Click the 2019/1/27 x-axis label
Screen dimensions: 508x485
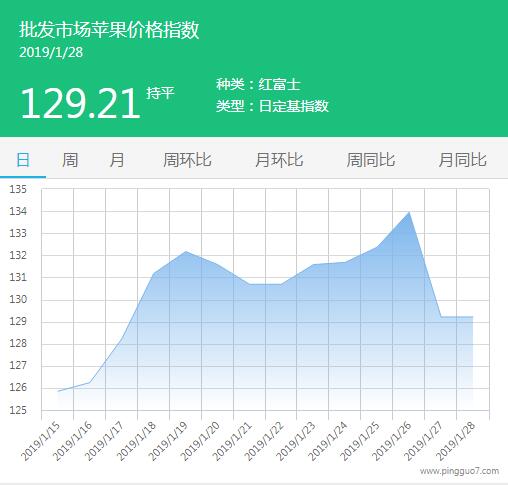click(x=424, y=441)
